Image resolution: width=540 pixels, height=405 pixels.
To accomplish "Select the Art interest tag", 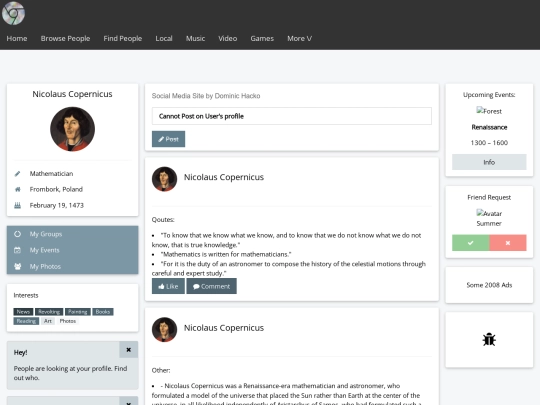I will pyautogui.click(x=48, y=321).
